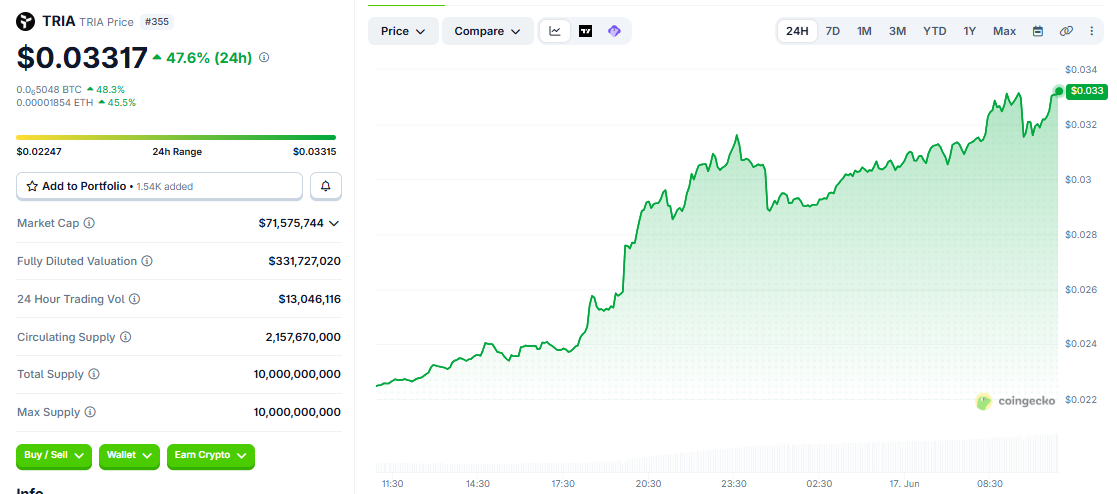Click the 17. Jun axis label

click(x=904, y=483)
